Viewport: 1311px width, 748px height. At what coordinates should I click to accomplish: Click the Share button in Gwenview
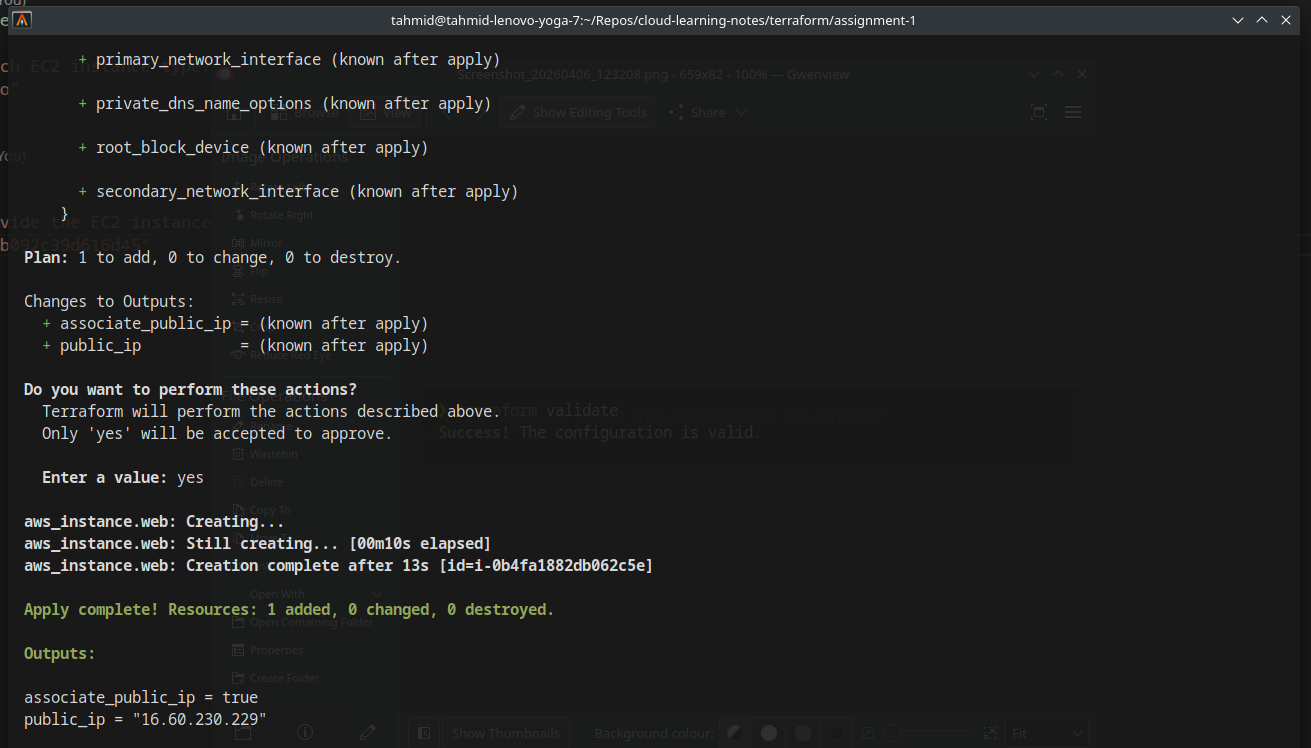click(698, 113)
